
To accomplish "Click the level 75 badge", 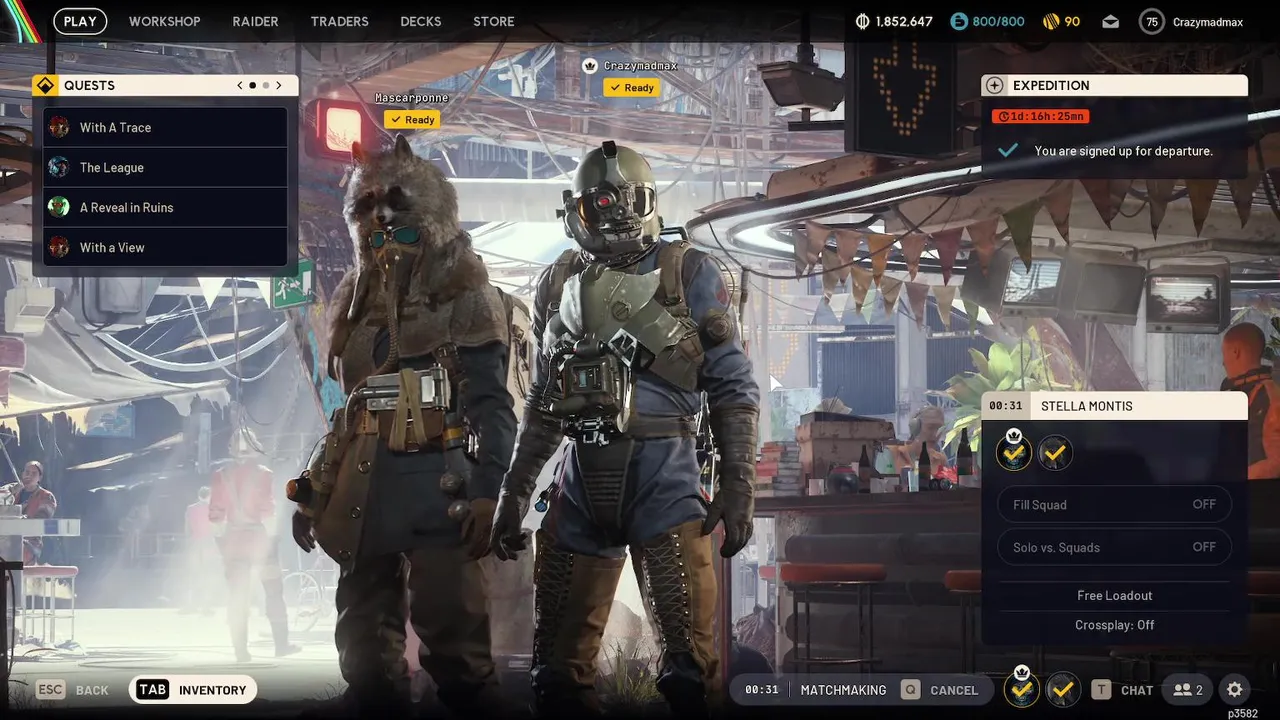I will point(1152,21).
